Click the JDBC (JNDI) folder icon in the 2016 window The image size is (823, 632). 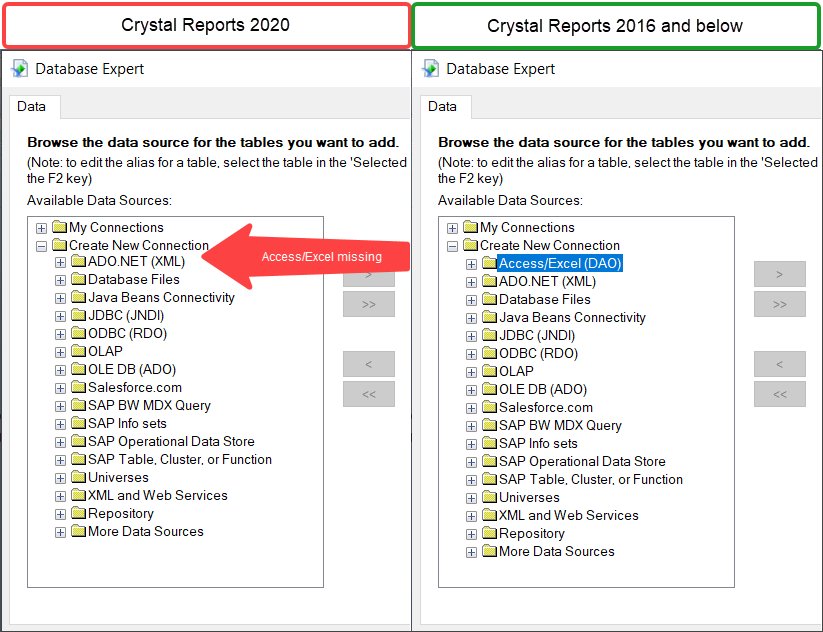490,335
